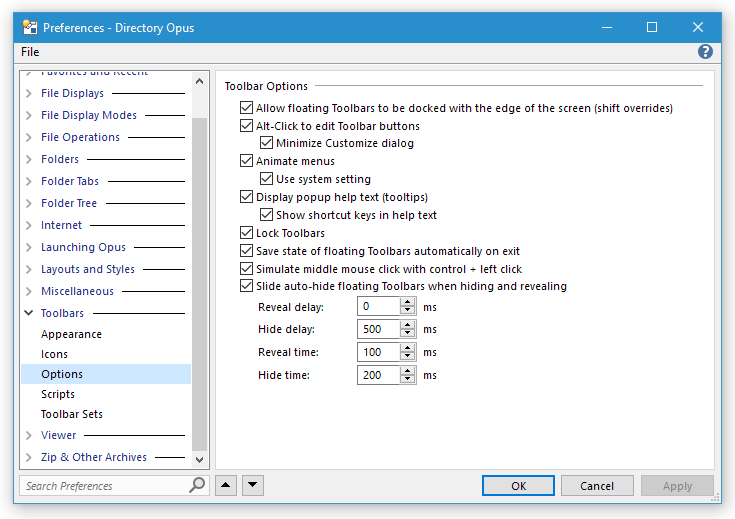The image size is (735, 519).
Task: Click the Reveal time input field
Action: 379,352
